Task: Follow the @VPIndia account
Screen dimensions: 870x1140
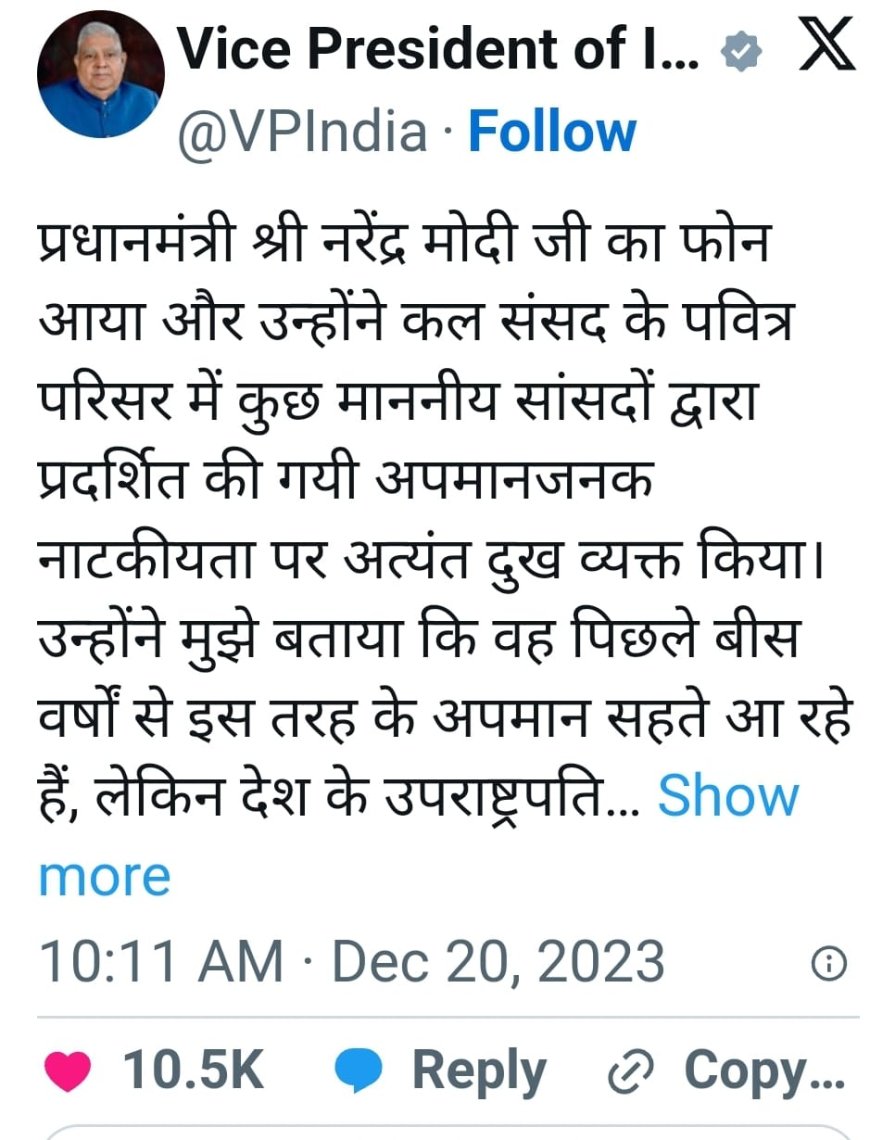Action: pyautogui.click(x=552, y=132)
